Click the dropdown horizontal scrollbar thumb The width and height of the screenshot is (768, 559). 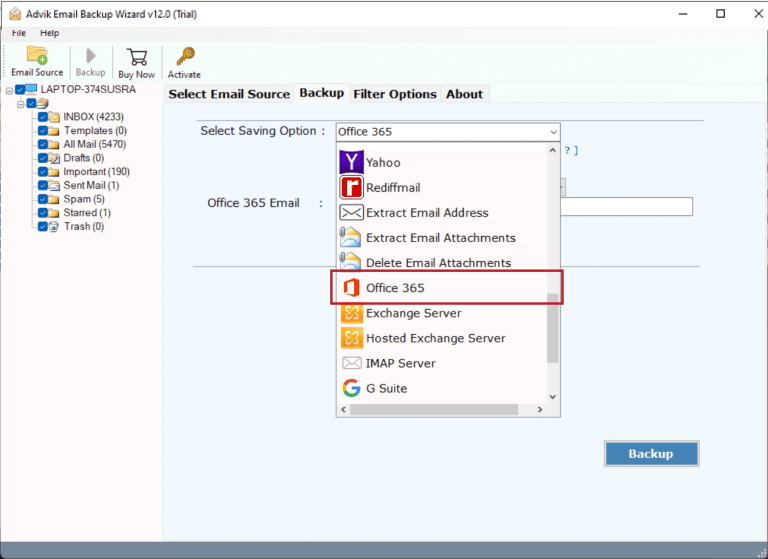click(434, 410)
